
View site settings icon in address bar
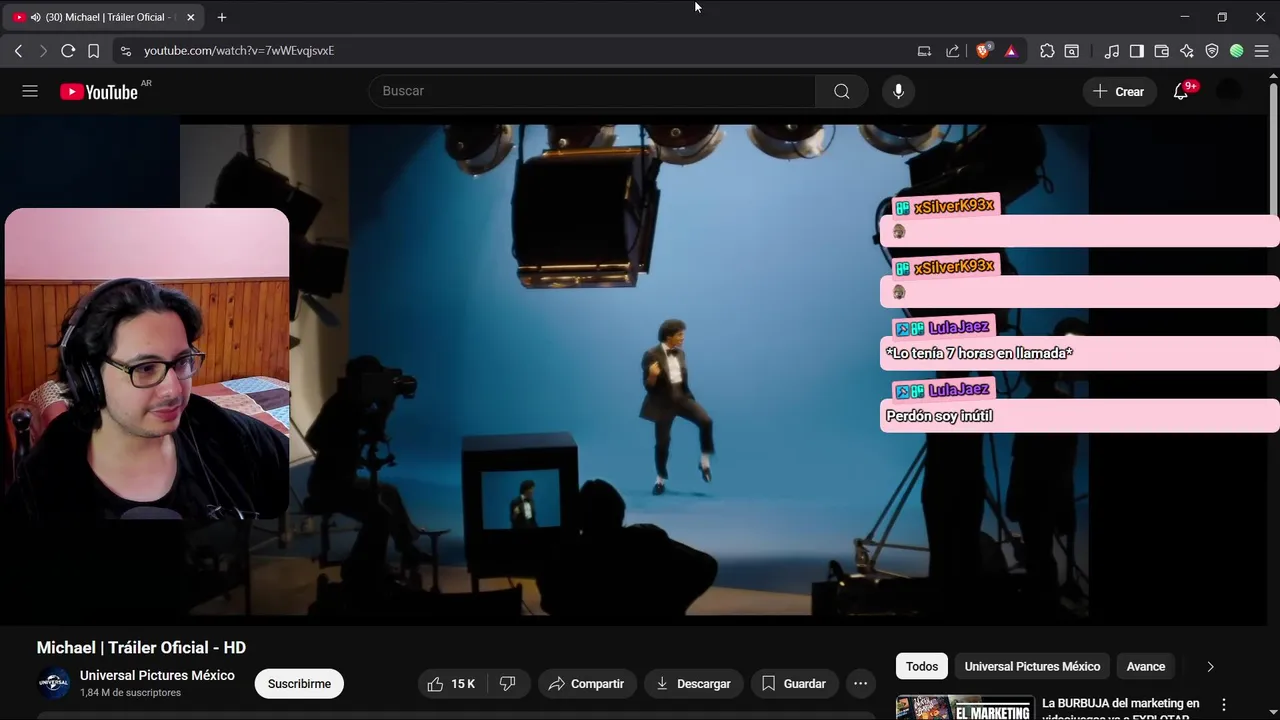125,50
